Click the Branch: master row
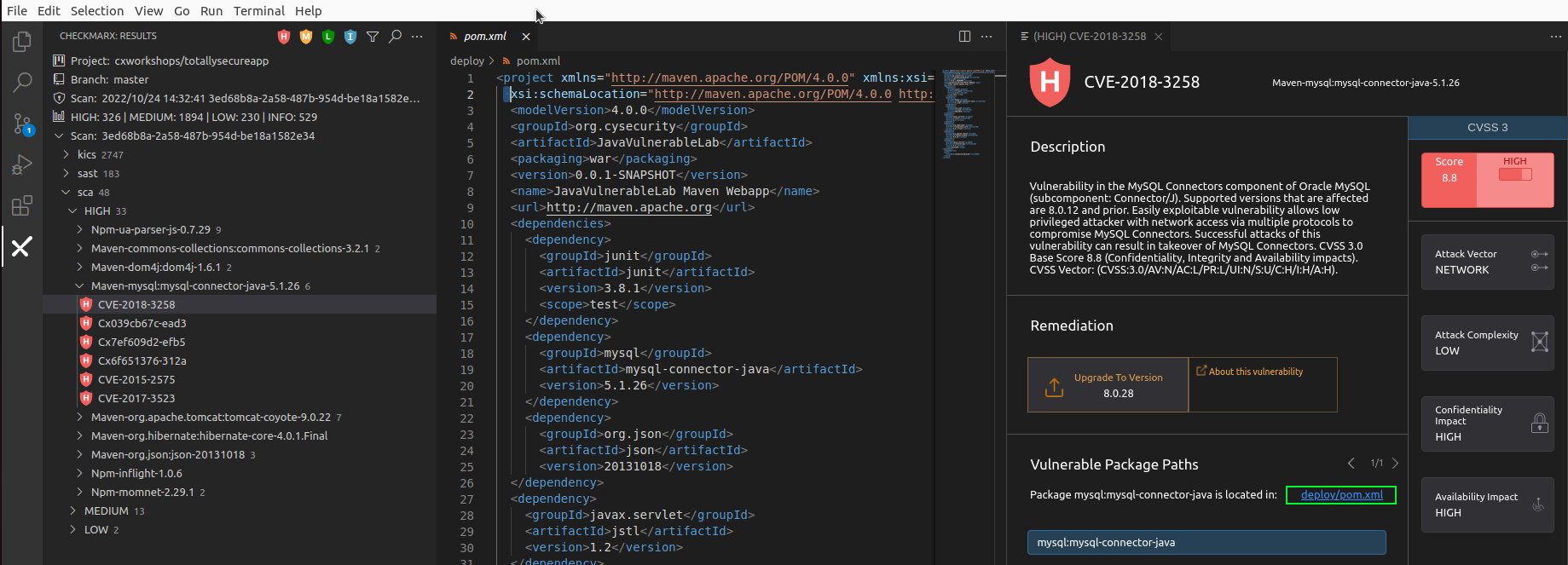The width and height of the screenshot is (1568, 565). point(240,79)
